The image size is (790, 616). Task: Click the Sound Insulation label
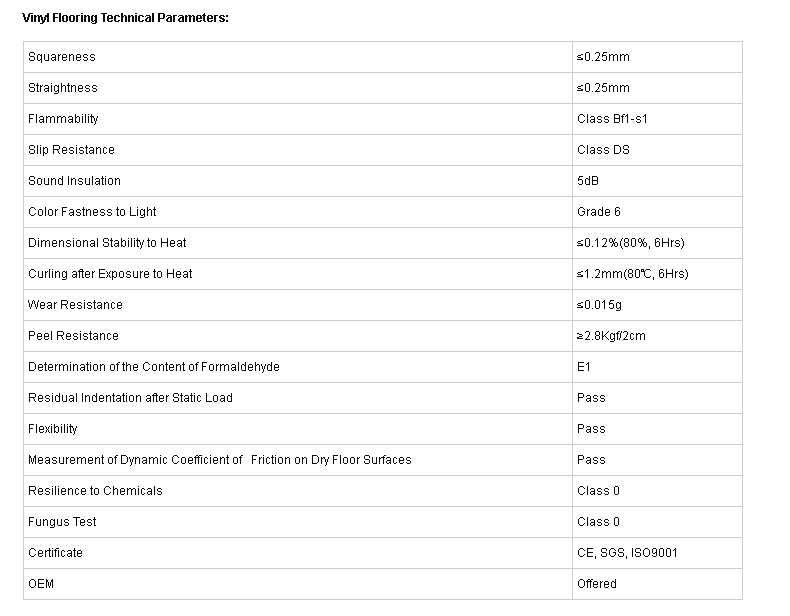pyautogui.click(x=74, y=181)
